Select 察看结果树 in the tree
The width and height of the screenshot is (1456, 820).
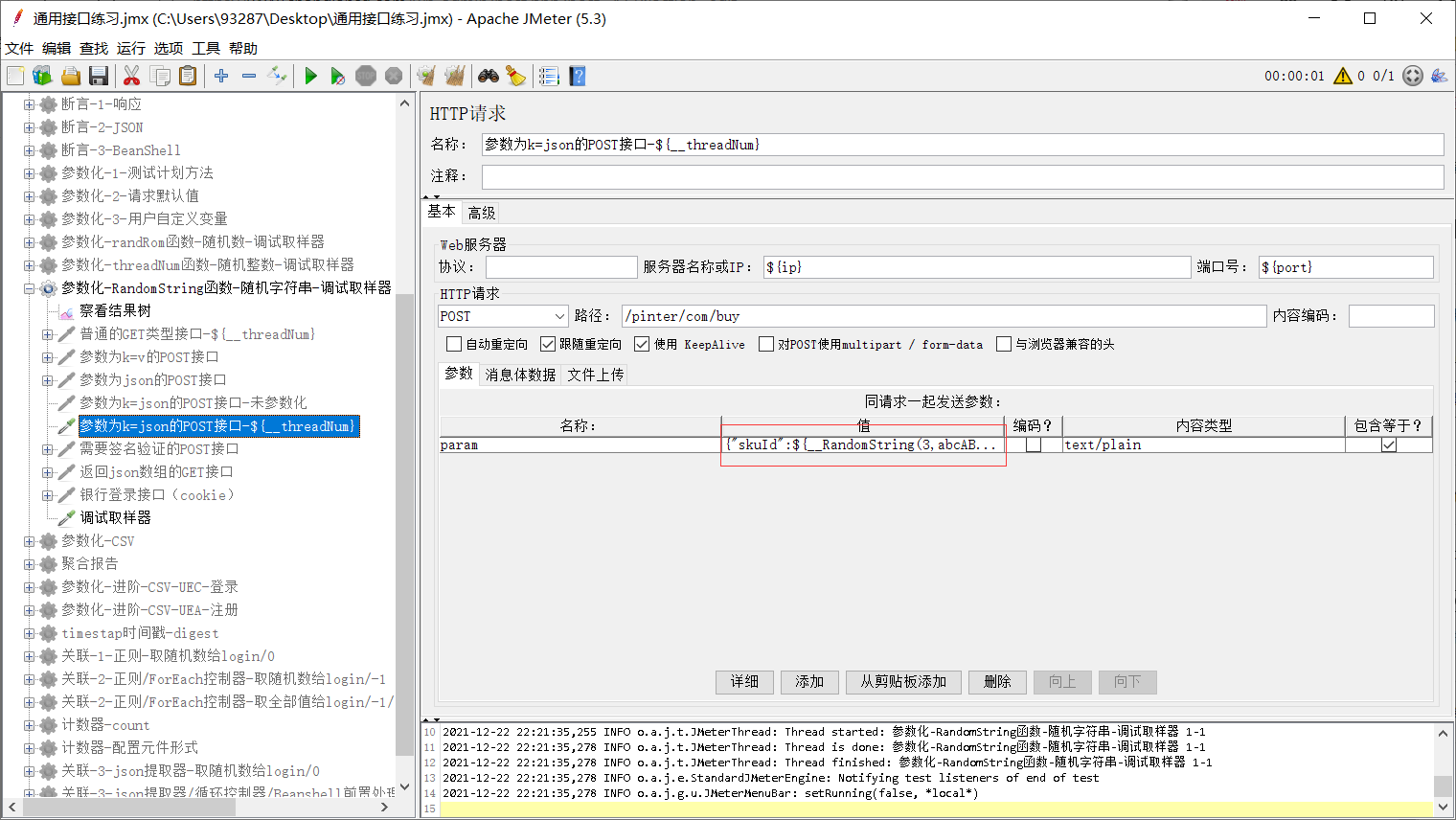(115, 311)
